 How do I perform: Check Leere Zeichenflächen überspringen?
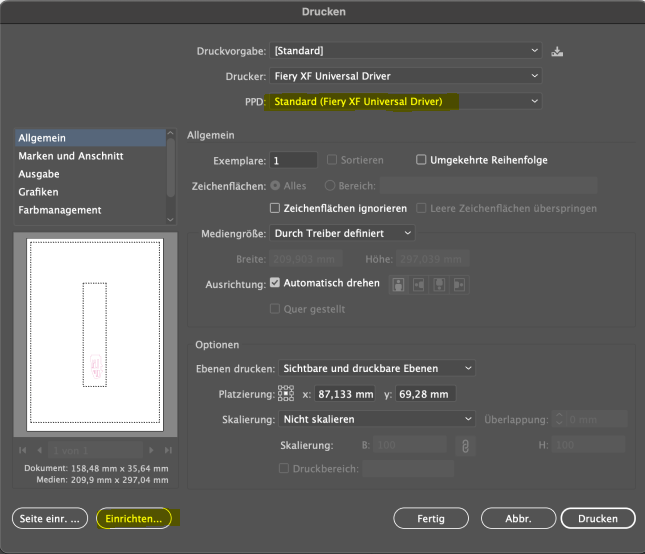point(421,208)
